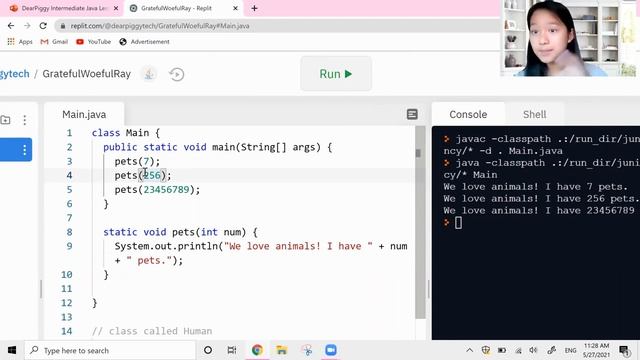Go back in browser history

[11, 26]
